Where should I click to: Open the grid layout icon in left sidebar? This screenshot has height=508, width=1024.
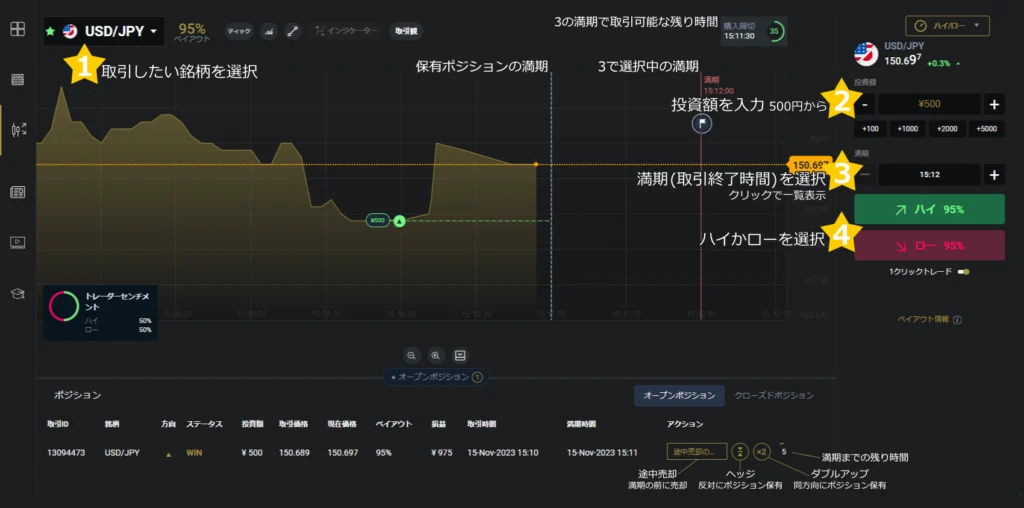coord(18,29)
